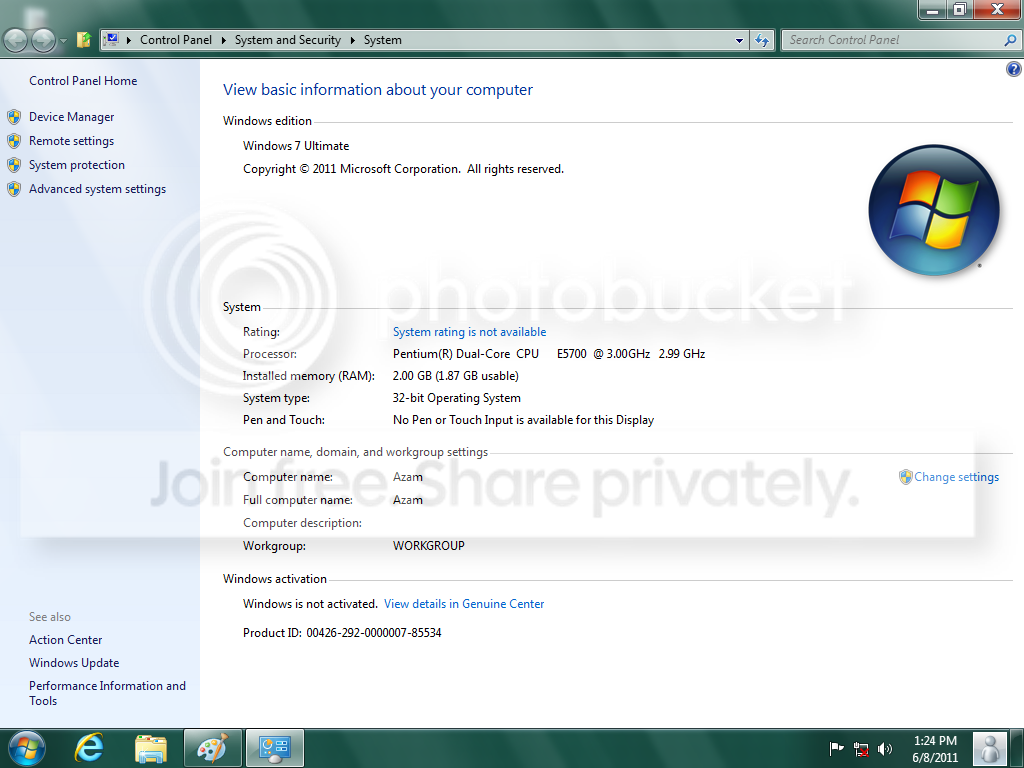Click the Product ID 00426-292-0000007-85534 text

click(x=342, y=633)
